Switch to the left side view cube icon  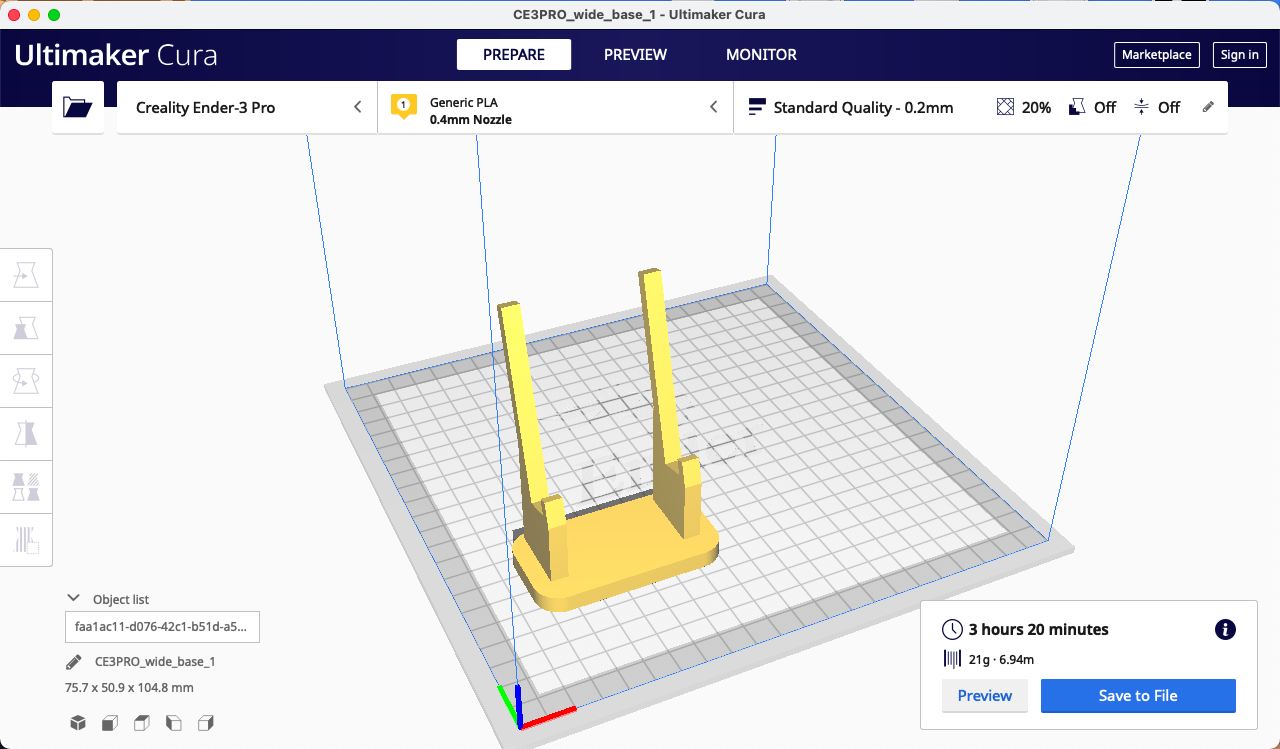point(174,723)
